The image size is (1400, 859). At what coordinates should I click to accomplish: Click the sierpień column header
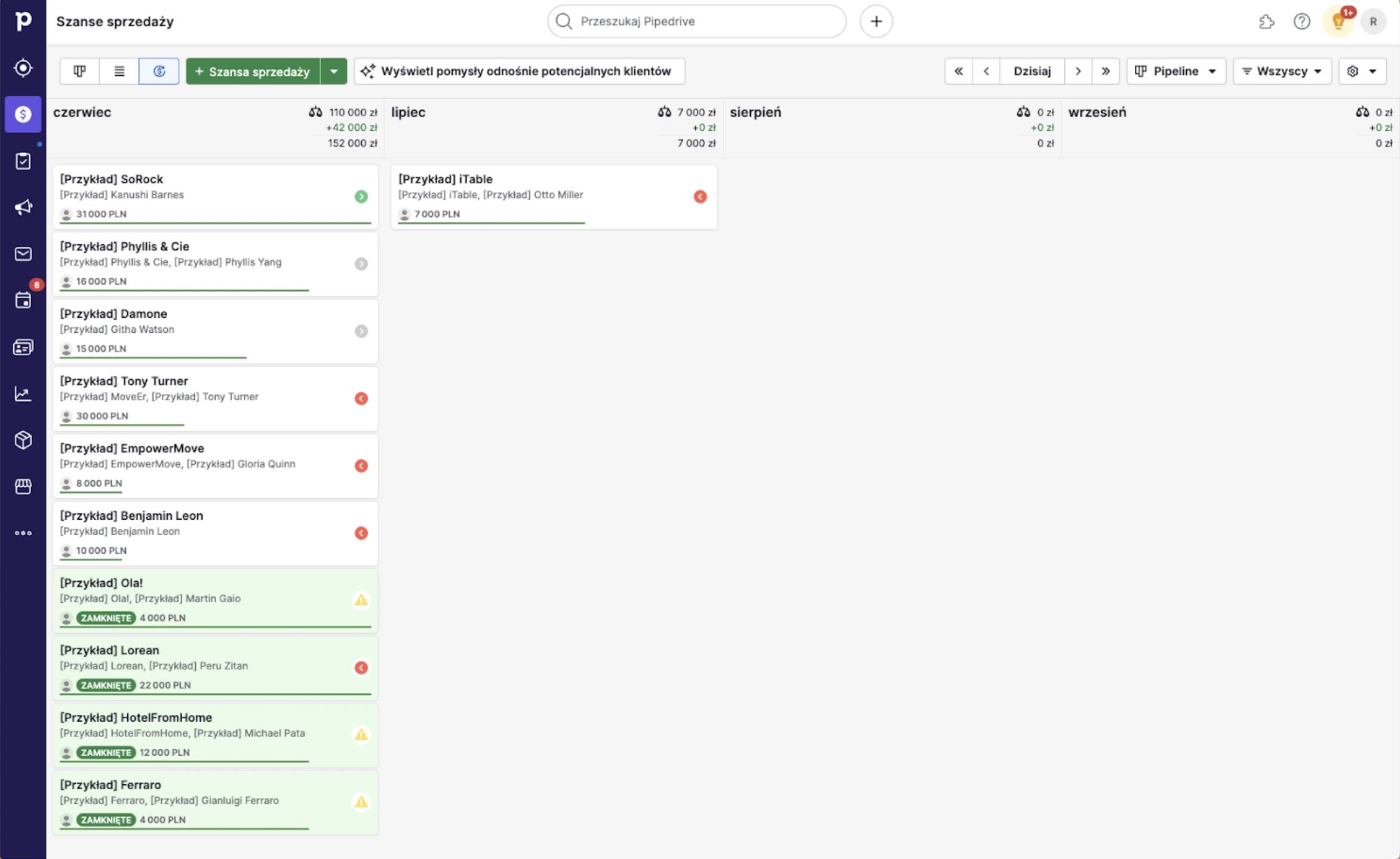[755, 112]
